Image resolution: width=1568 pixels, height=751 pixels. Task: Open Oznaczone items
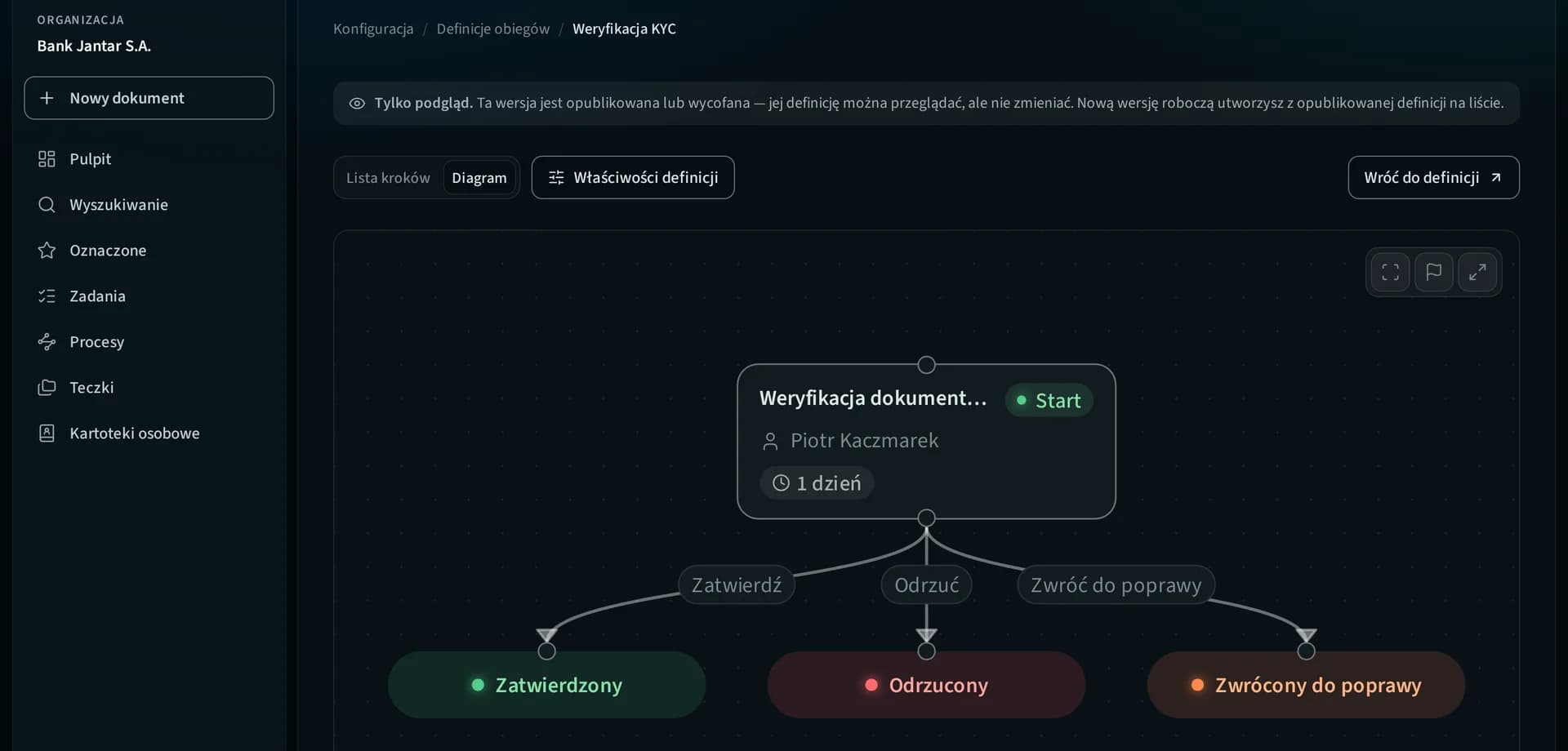(x=149, y=251)
